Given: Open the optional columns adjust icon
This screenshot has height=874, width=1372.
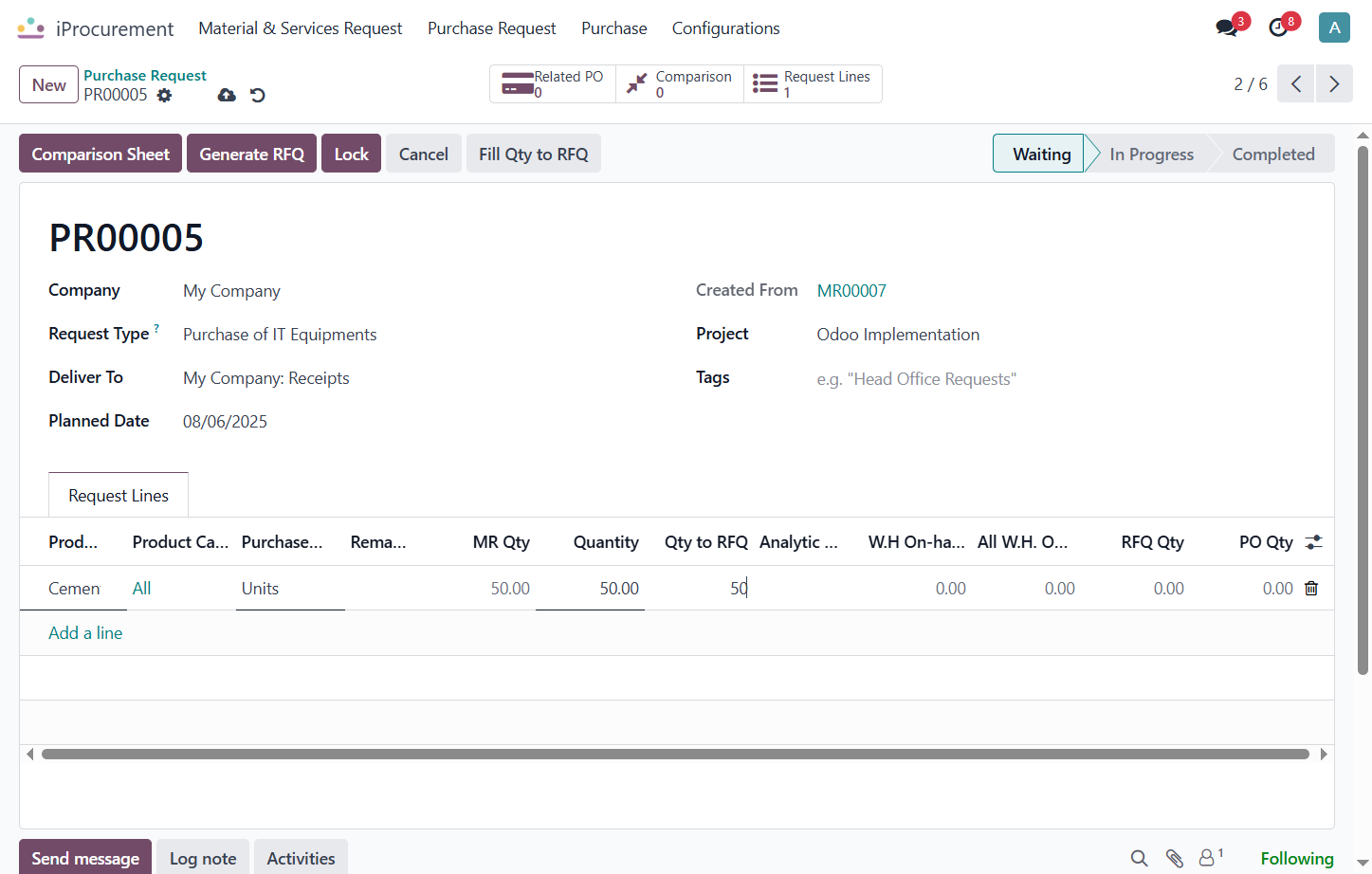Looking at the screenshot, I should point(1313,542).
